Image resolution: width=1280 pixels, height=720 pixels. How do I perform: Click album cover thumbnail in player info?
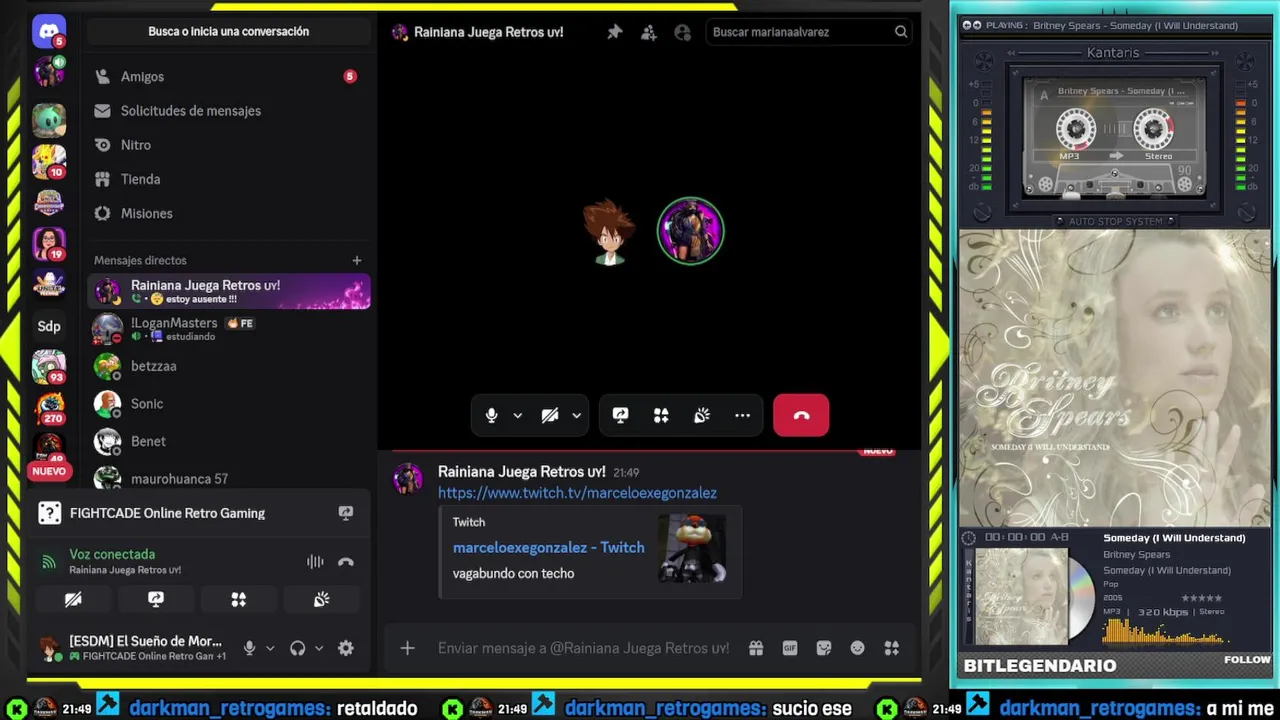coord(1021,596)
